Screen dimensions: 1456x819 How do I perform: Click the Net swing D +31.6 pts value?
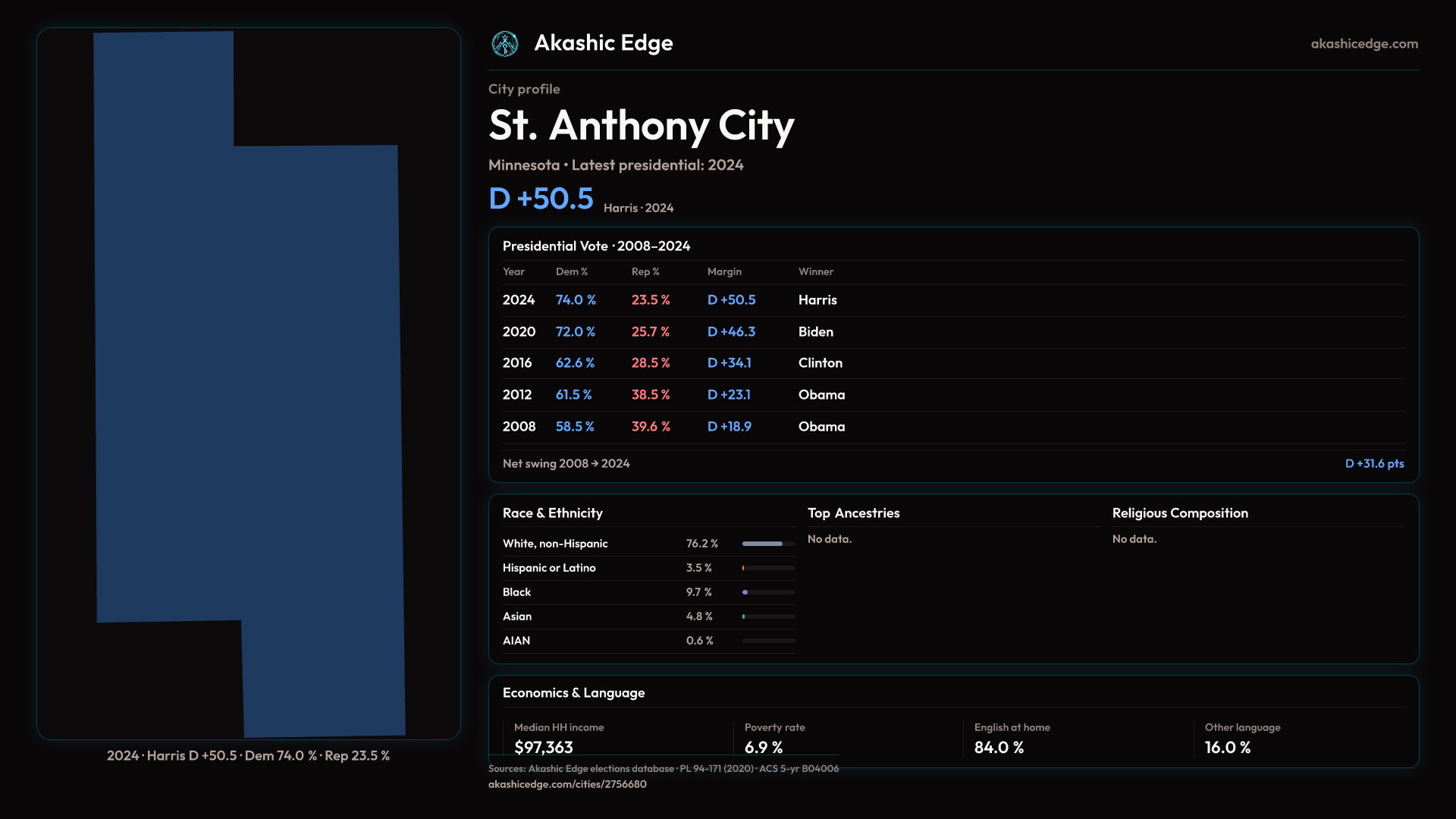point(1373,463)
